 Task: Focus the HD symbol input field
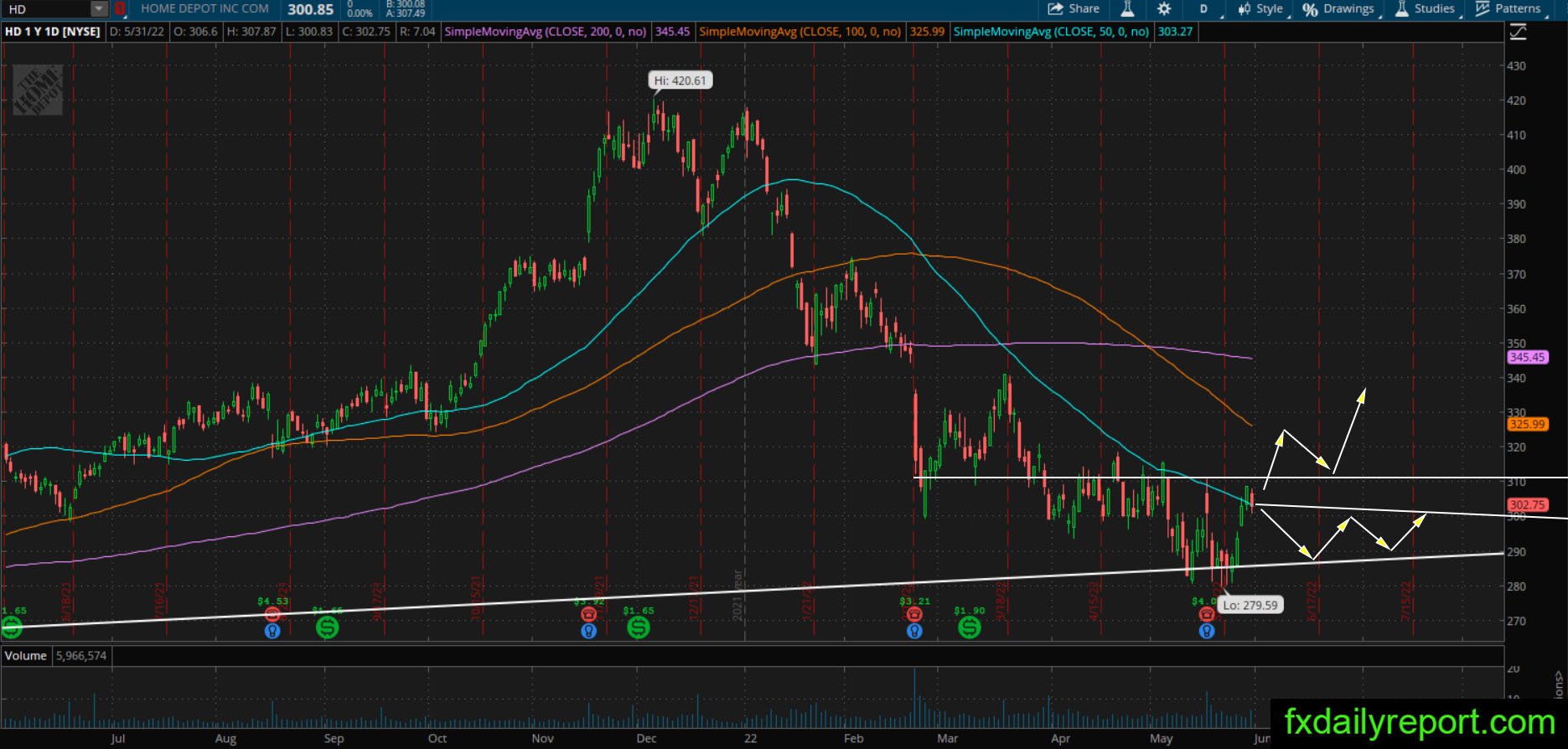(x=46, y=9)
